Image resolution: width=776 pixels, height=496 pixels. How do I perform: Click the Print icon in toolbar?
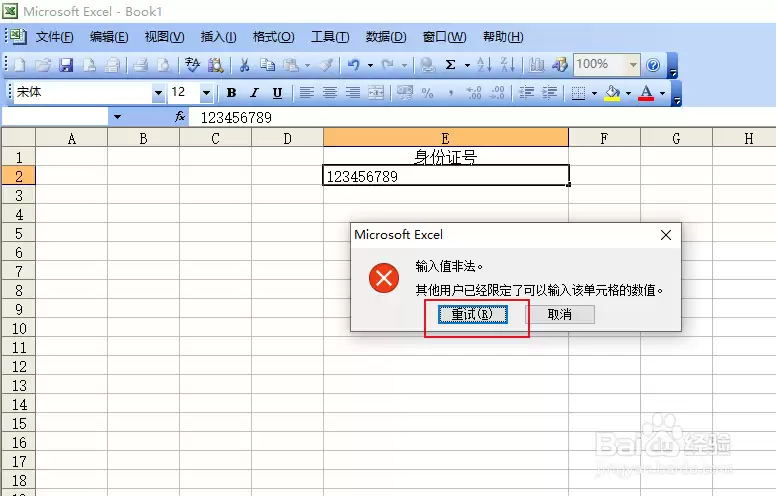point(141,65)
